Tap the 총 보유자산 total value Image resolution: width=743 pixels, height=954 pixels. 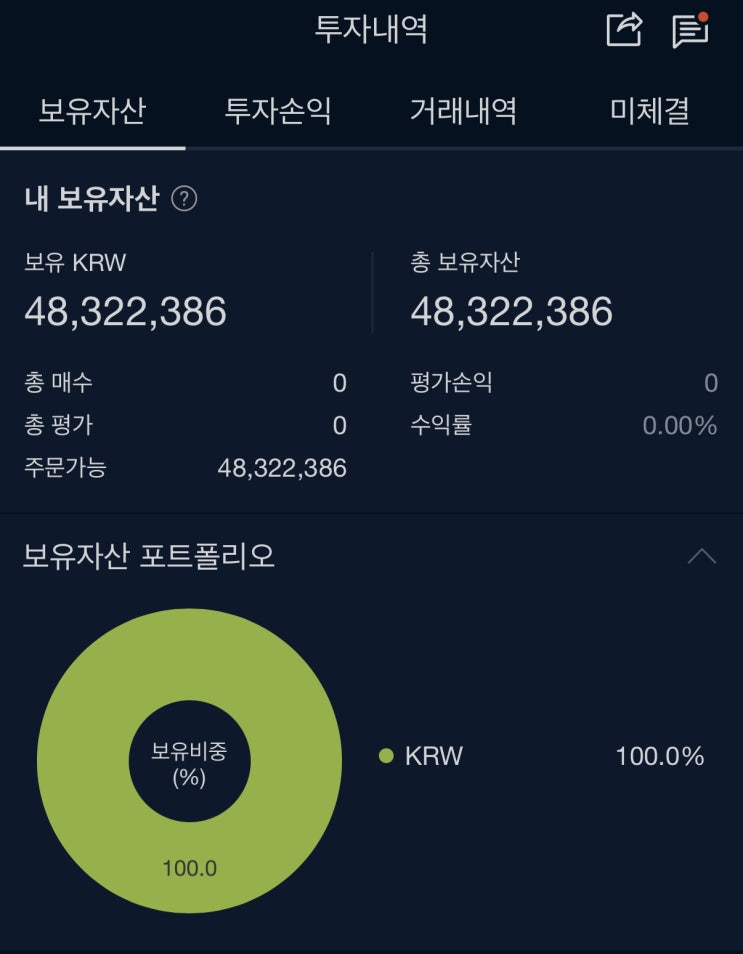(512, 312)
